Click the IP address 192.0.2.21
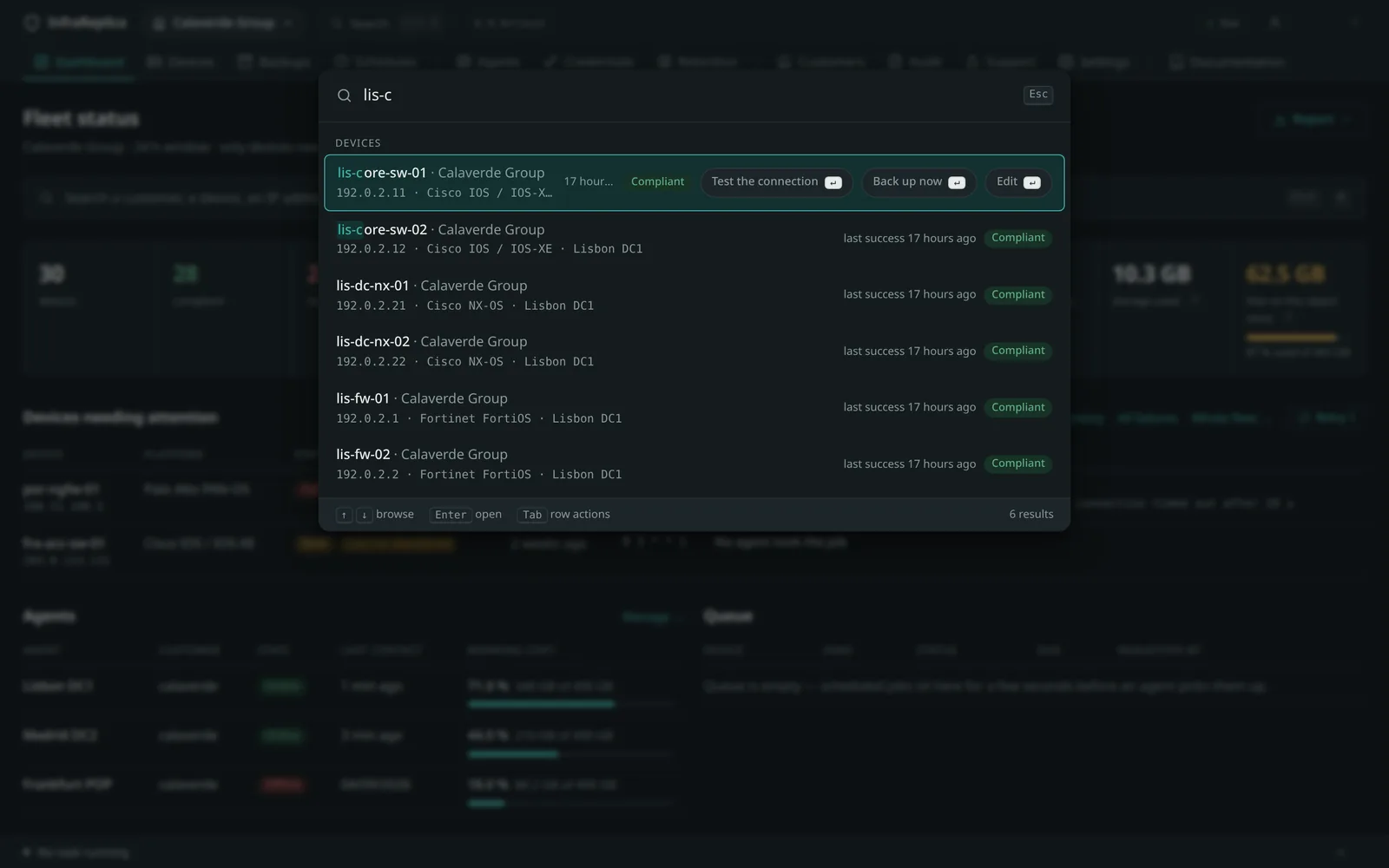Image resolution: width=1389 pixels, height=868 pixels. 371,306
